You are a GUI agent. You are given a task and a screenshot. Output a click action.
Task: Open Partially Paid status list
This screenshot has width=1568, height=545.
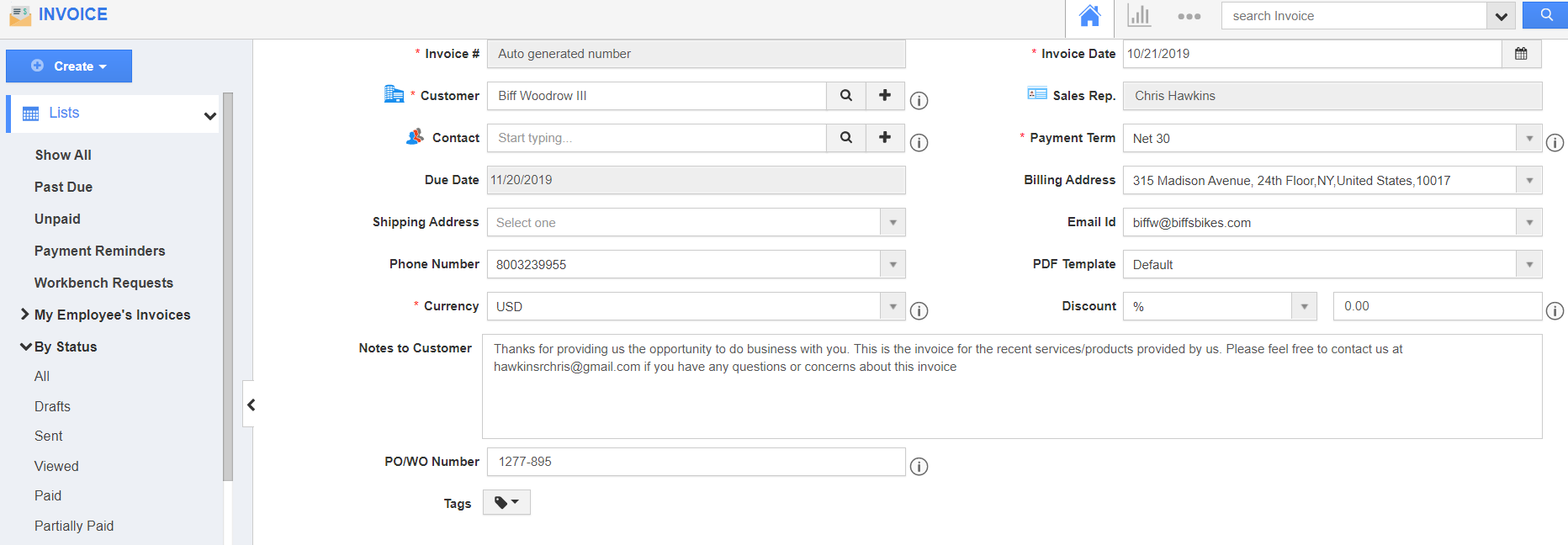[x=74, y=526]
